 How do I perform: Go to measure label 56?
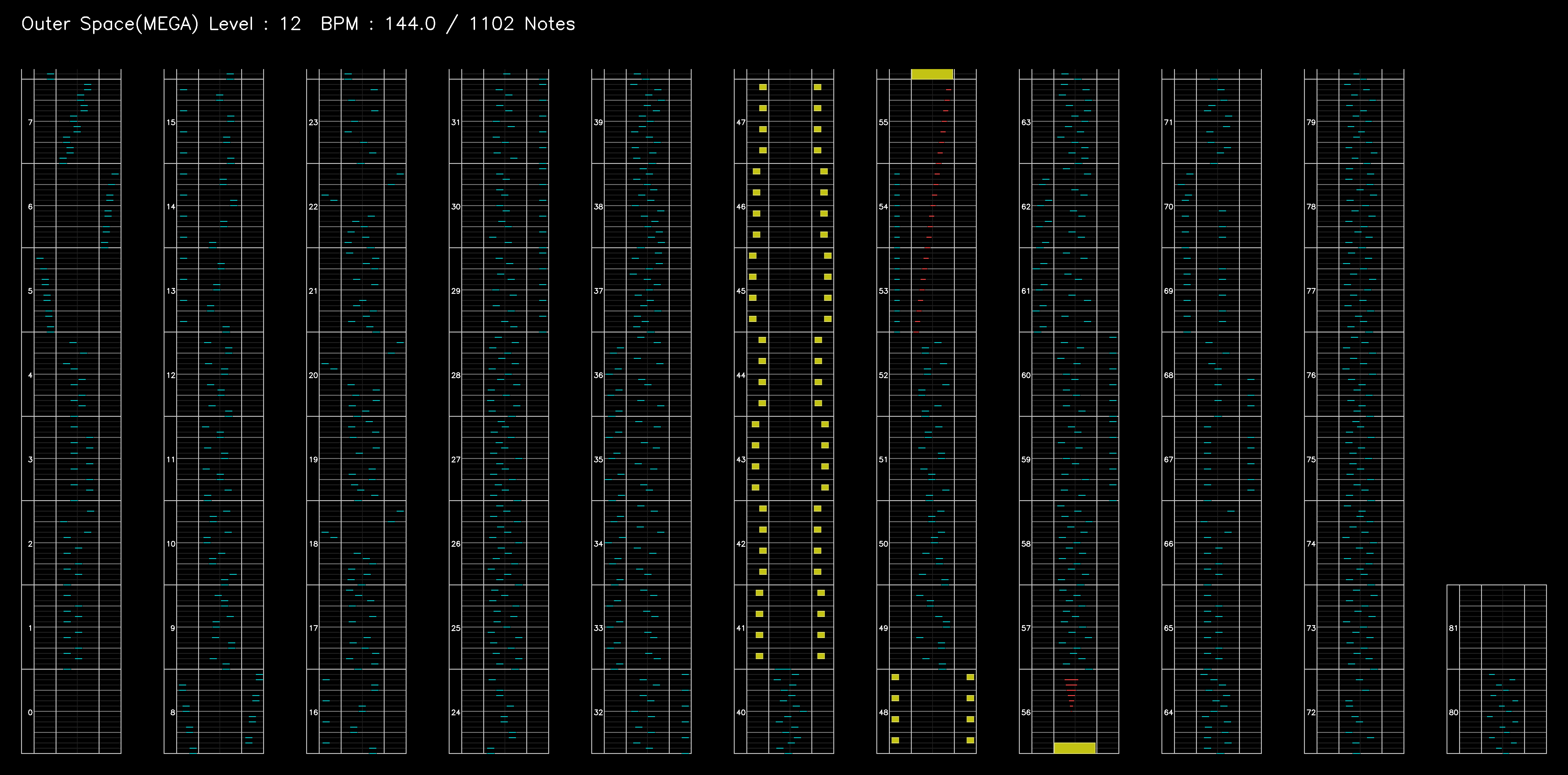1026,712
